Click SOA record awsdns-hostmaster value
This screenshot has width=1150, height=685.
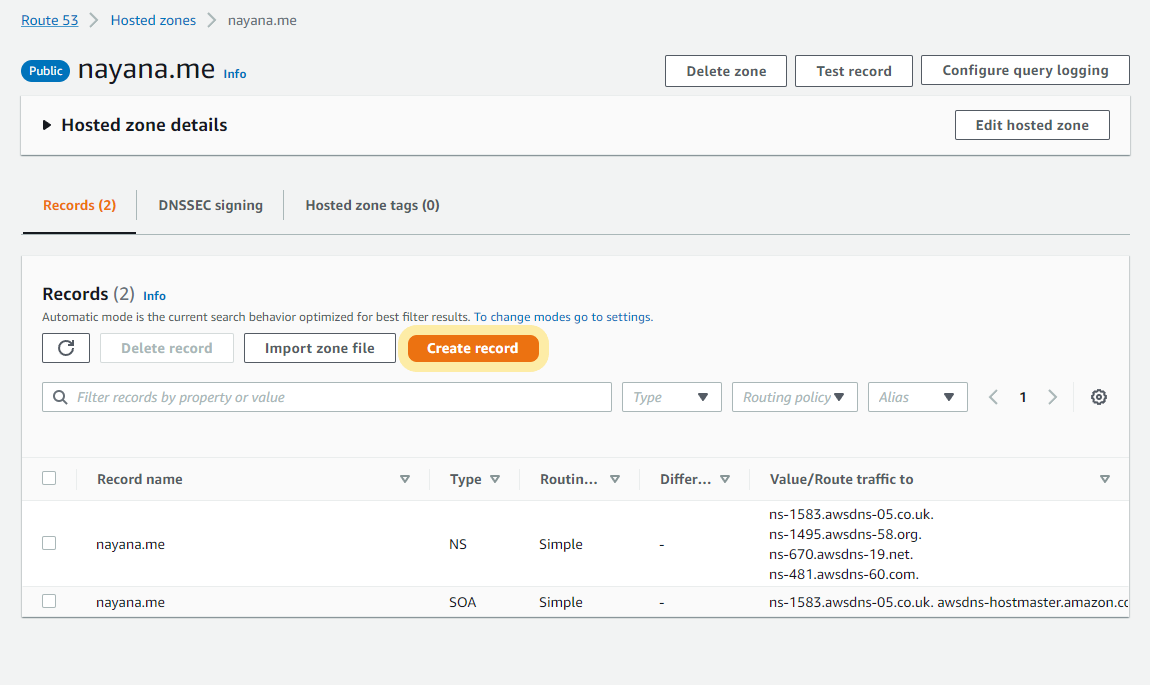[x=948, y=602]
